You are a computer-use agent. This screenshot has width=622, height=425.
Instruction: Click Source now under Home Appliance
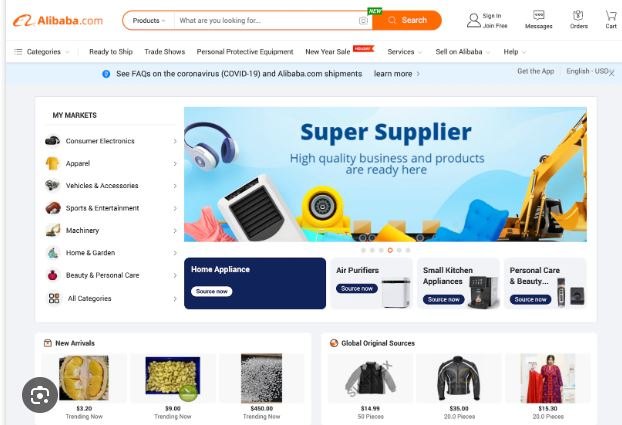211,291
